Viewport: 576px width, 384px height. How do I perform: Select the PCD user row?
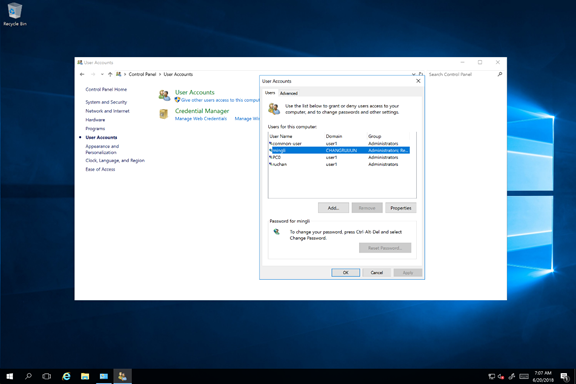pyautogui.click(x=339, y=157)
